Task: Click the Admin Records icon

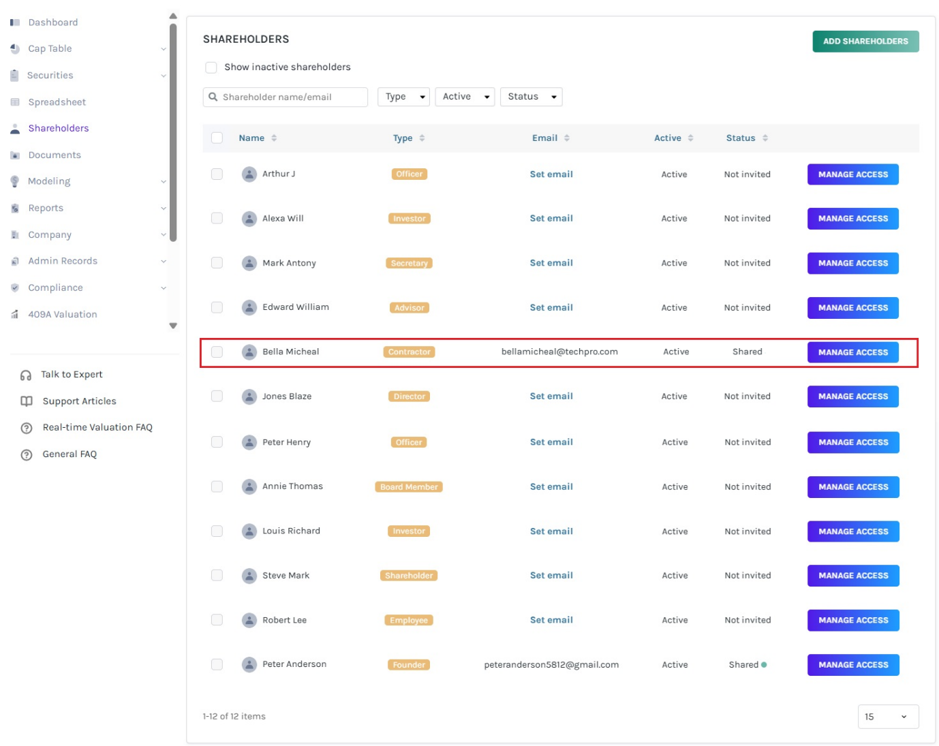Action: pyautogui.click(x=15, y=261)
